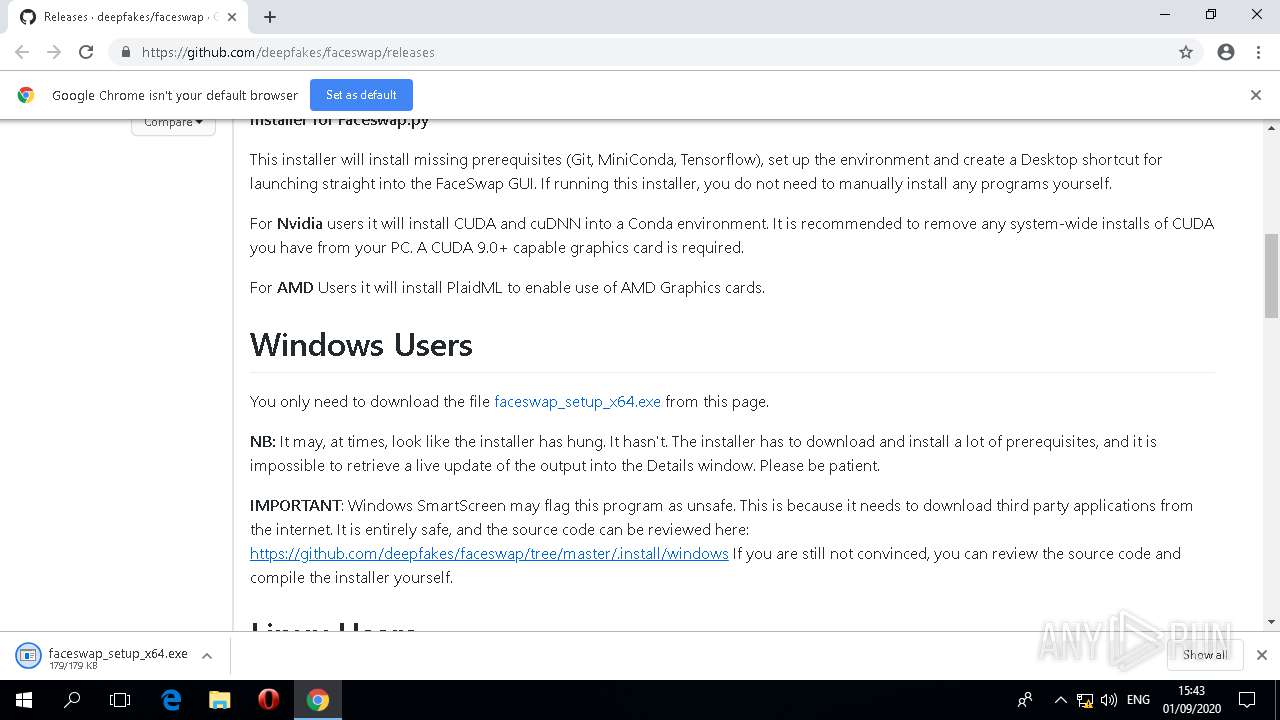
Task: Expand the Compare dropdown
Action: tap(173, 123)
